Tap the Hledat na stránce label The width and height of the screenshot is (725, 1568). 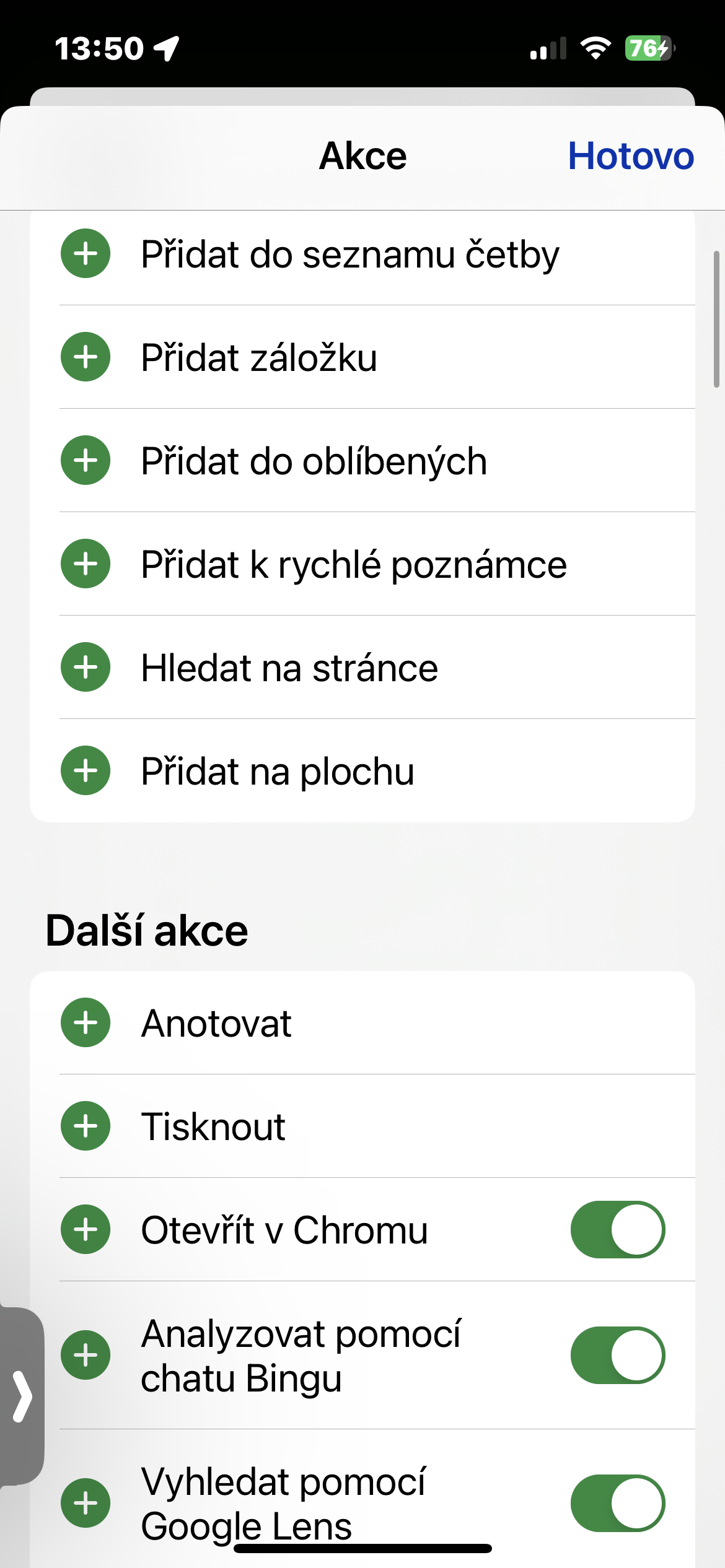(x=289, y=668)
